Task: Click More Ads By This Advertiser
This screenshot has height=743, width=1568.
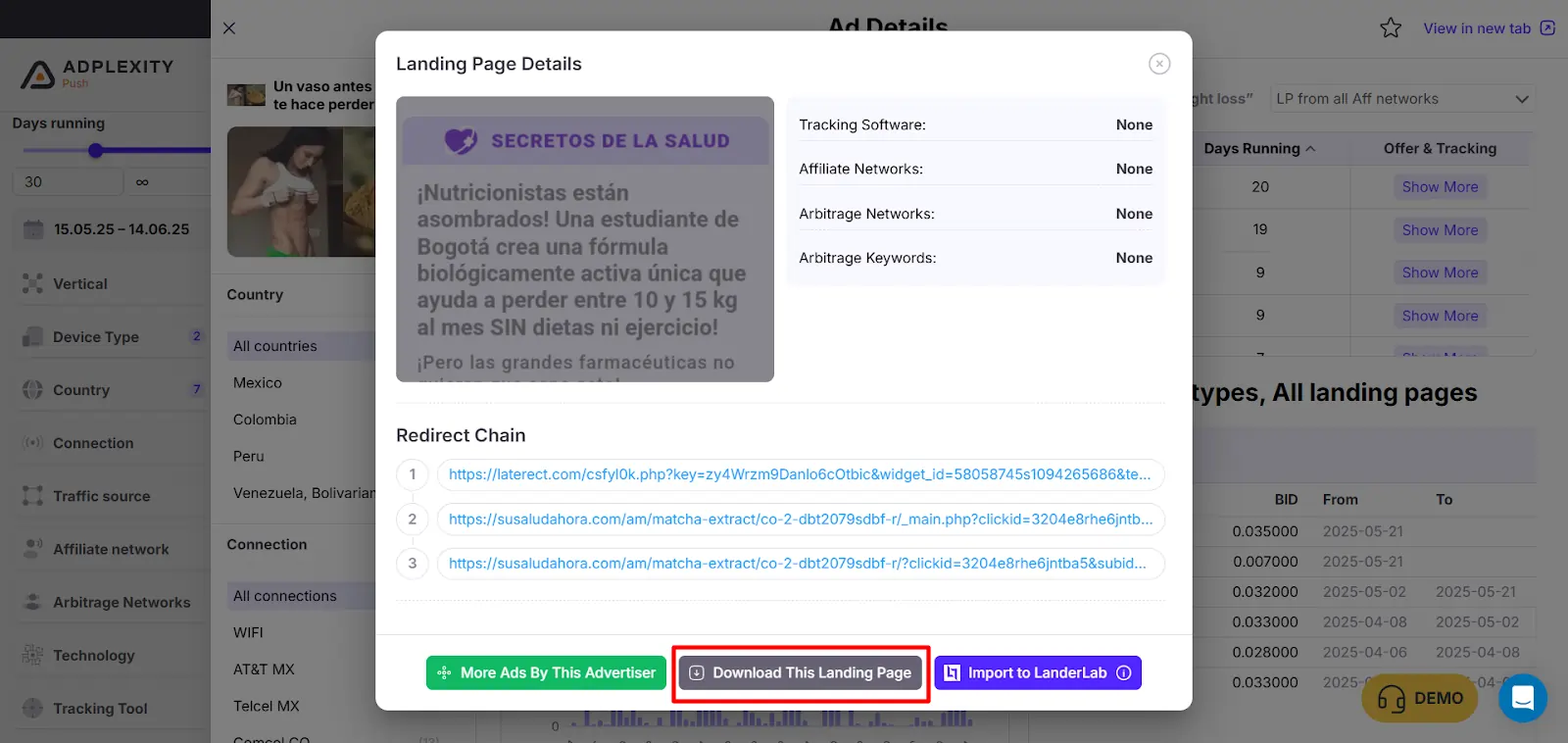Action: pos(546,672)
